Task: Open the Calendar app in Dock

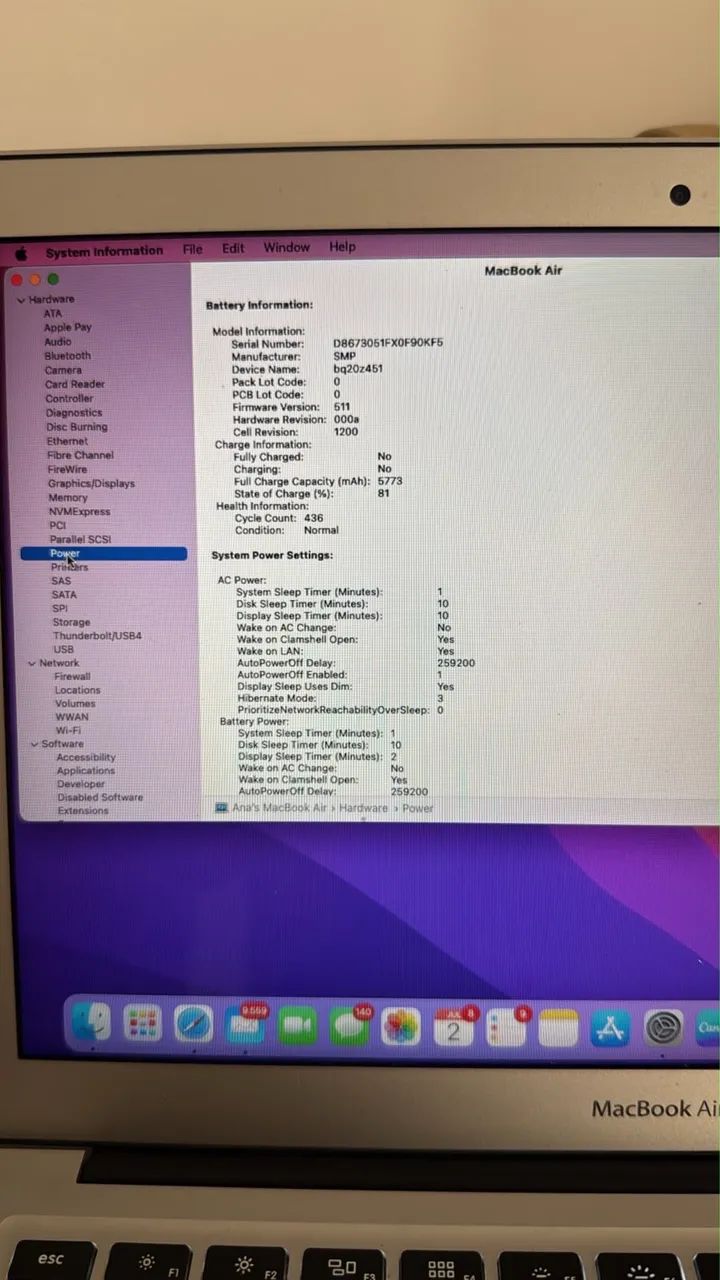Action: click(454, 1028)
